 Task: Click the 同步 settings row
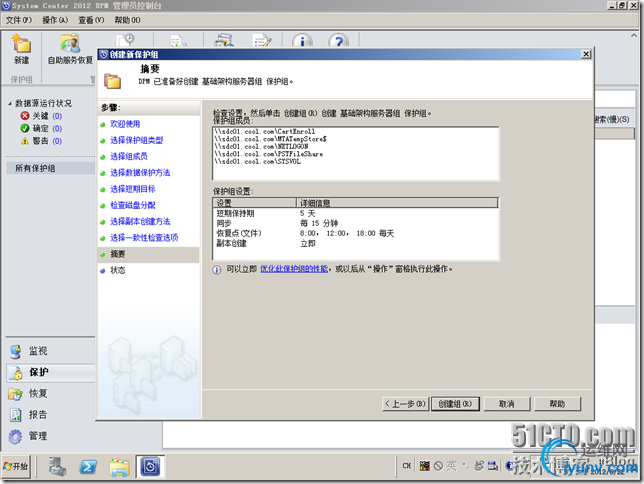pyautogui.click(x=355, y=223)
